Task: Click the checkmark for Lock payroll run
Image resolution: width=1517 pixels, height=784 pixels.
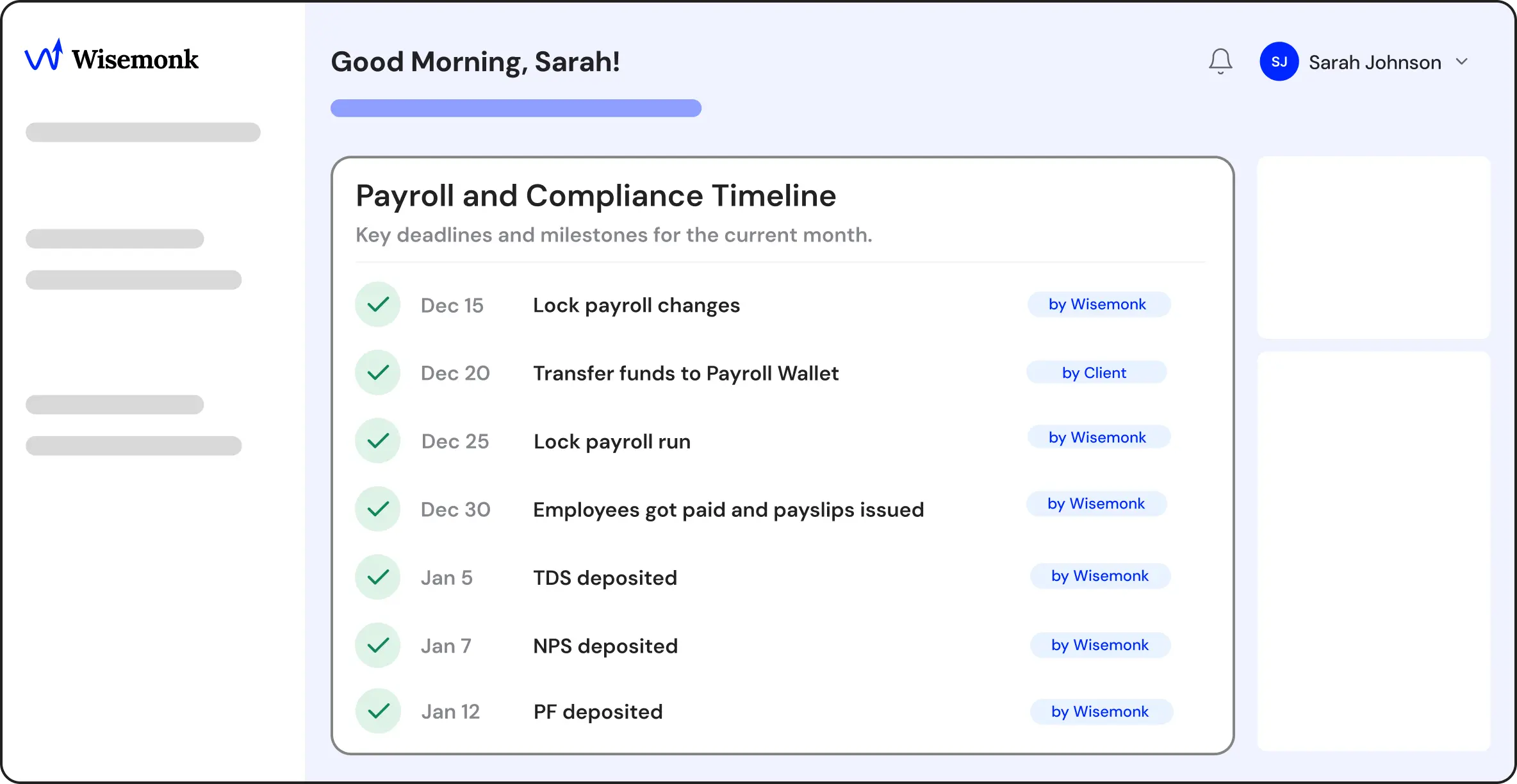Action: [378, 441]
